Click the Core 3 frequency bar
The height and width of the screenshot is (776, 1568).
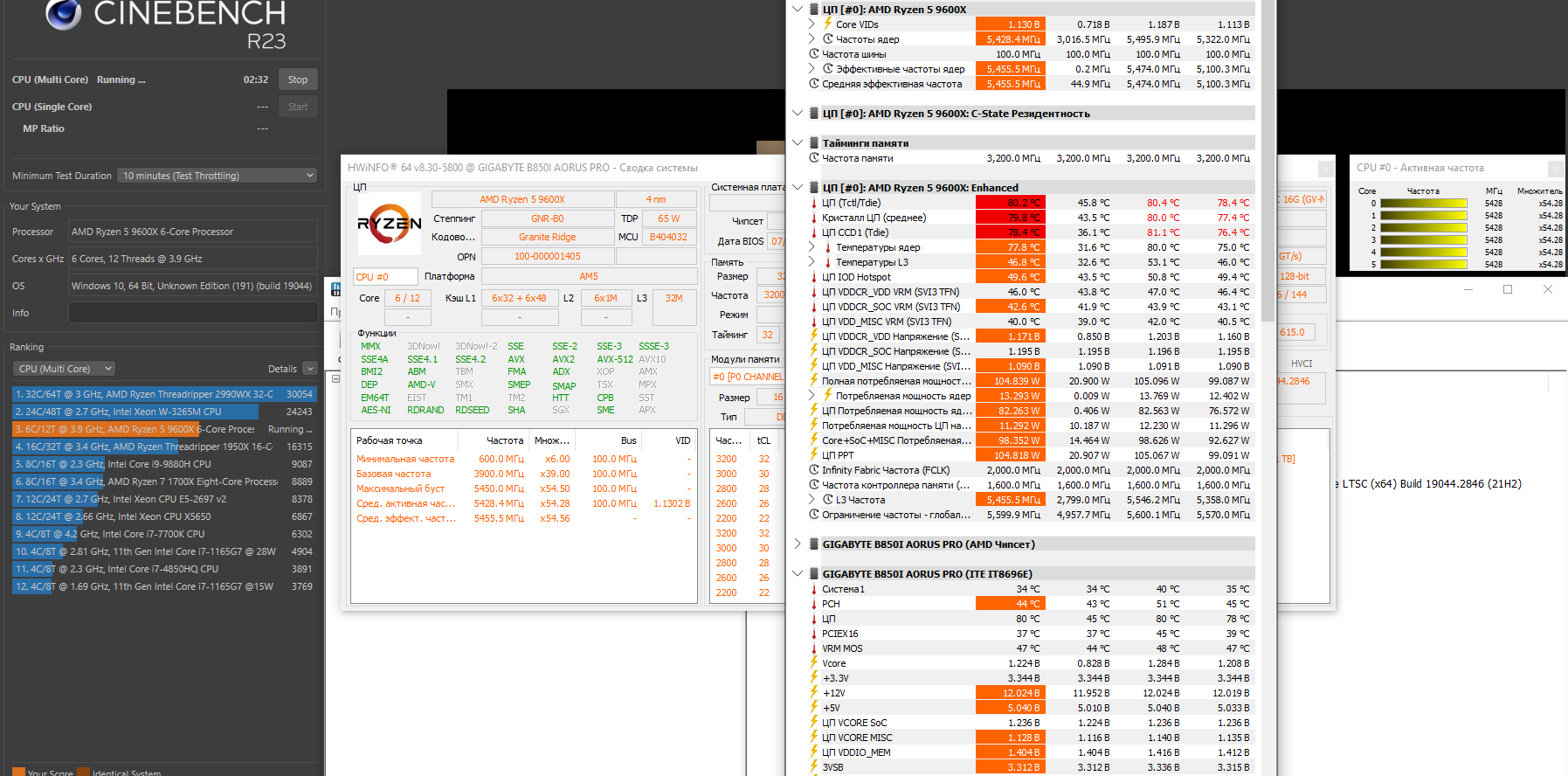pyautogui.click(x=1424, y=240)
